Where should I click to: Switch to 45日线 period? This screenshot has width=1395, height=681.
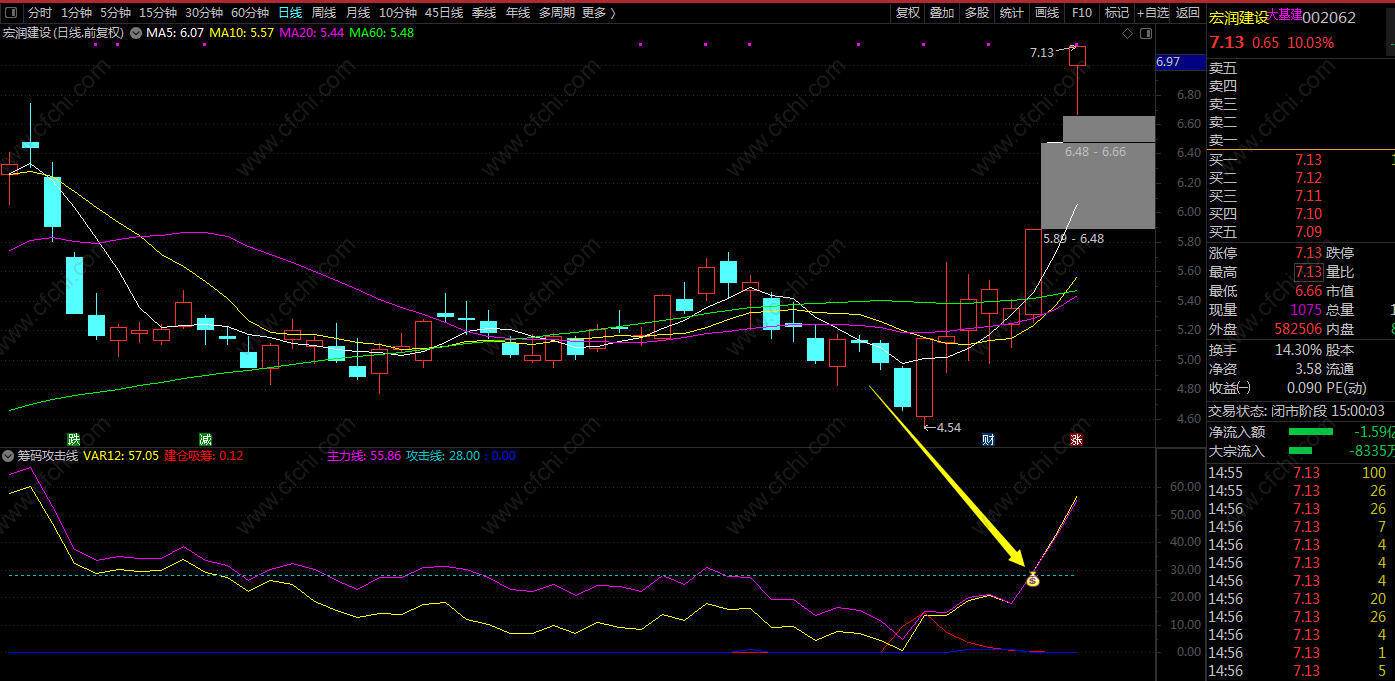pos(444,13)
